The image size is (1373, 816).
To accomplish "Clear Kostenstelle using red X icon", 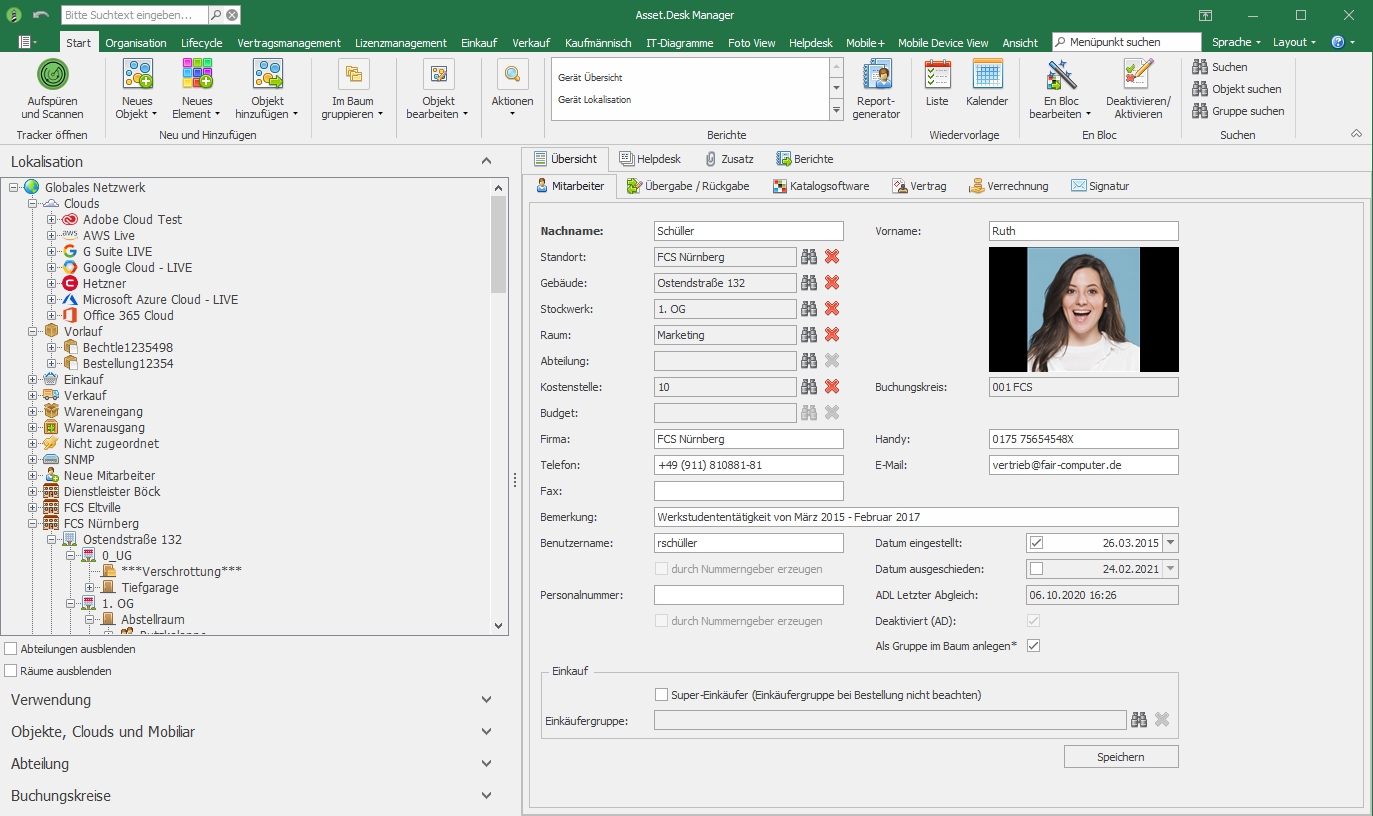I will [831, 387].
